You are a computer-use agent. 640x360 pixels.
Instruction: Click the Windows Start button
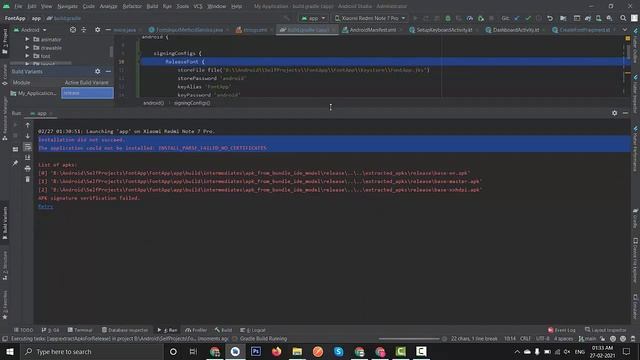pos(9,351)
